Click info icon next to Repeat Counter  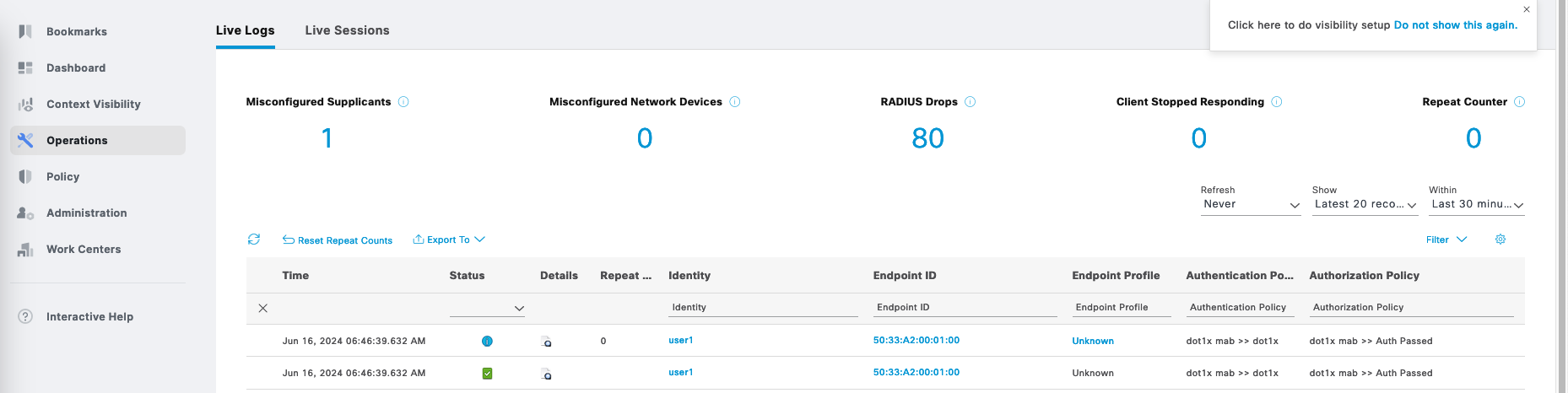click(x=1519, y=102)
